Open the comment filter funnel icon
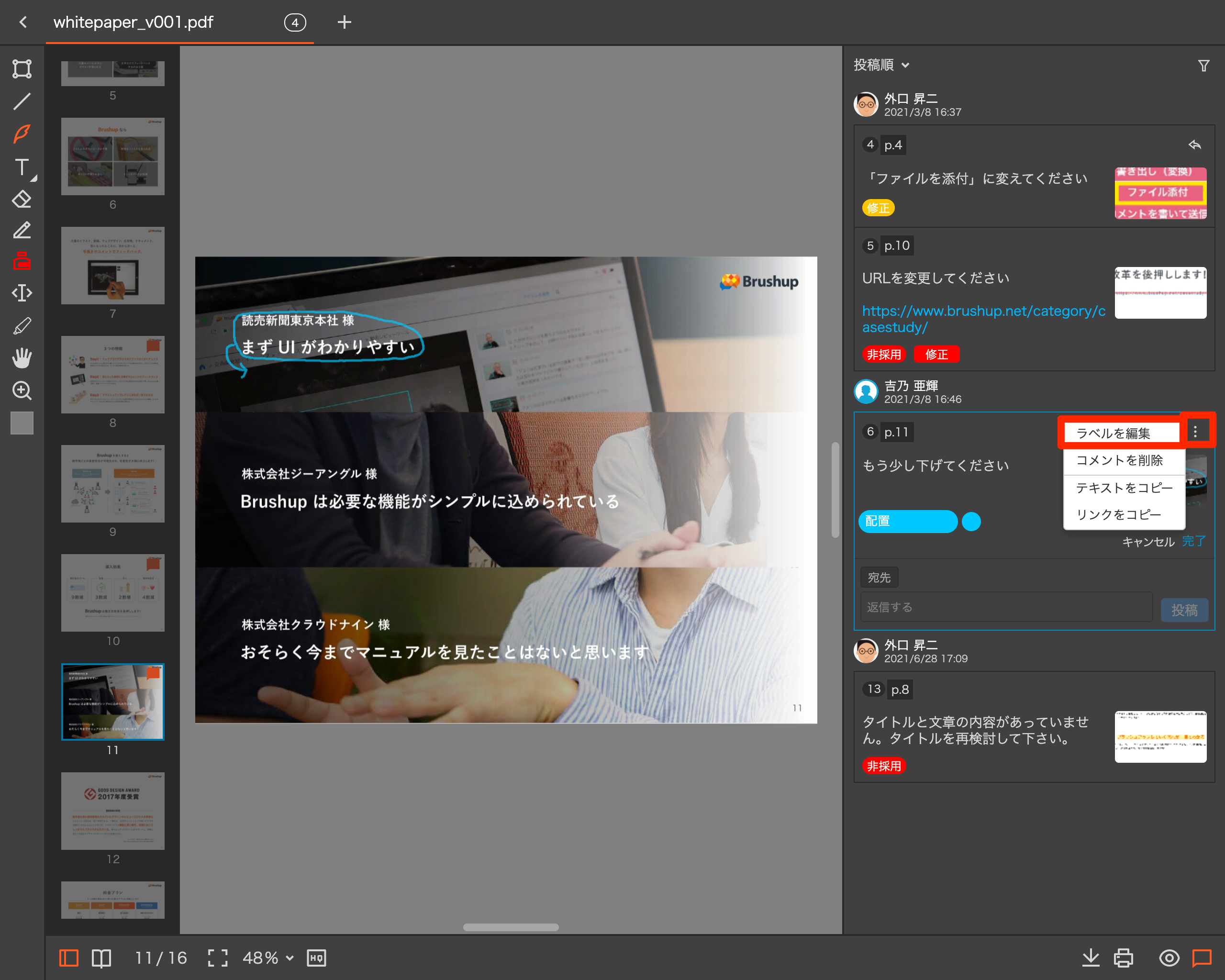Screen dimensions: 1225x980 click(1203, 66)
